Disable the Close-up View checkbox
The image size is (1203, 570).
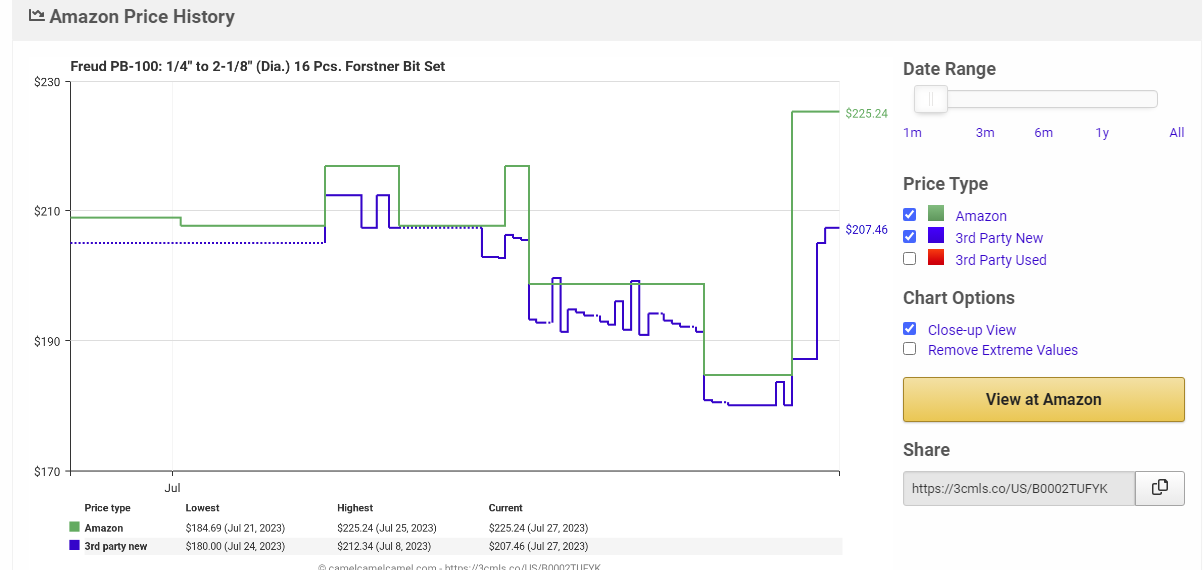tap(909, 329)
